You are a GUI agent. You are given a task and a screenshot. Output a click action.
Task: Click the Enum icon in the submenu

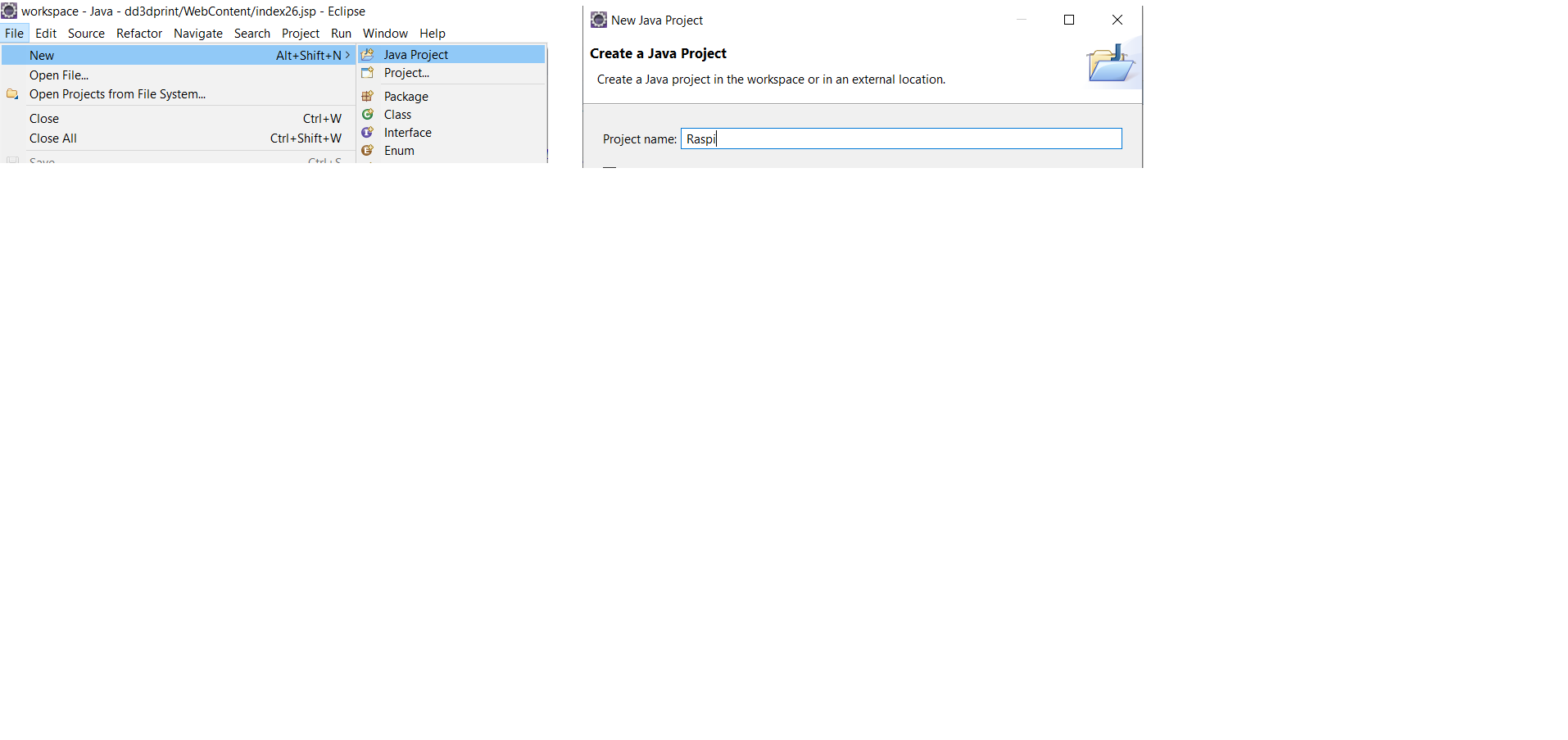(x=368, y=151)
